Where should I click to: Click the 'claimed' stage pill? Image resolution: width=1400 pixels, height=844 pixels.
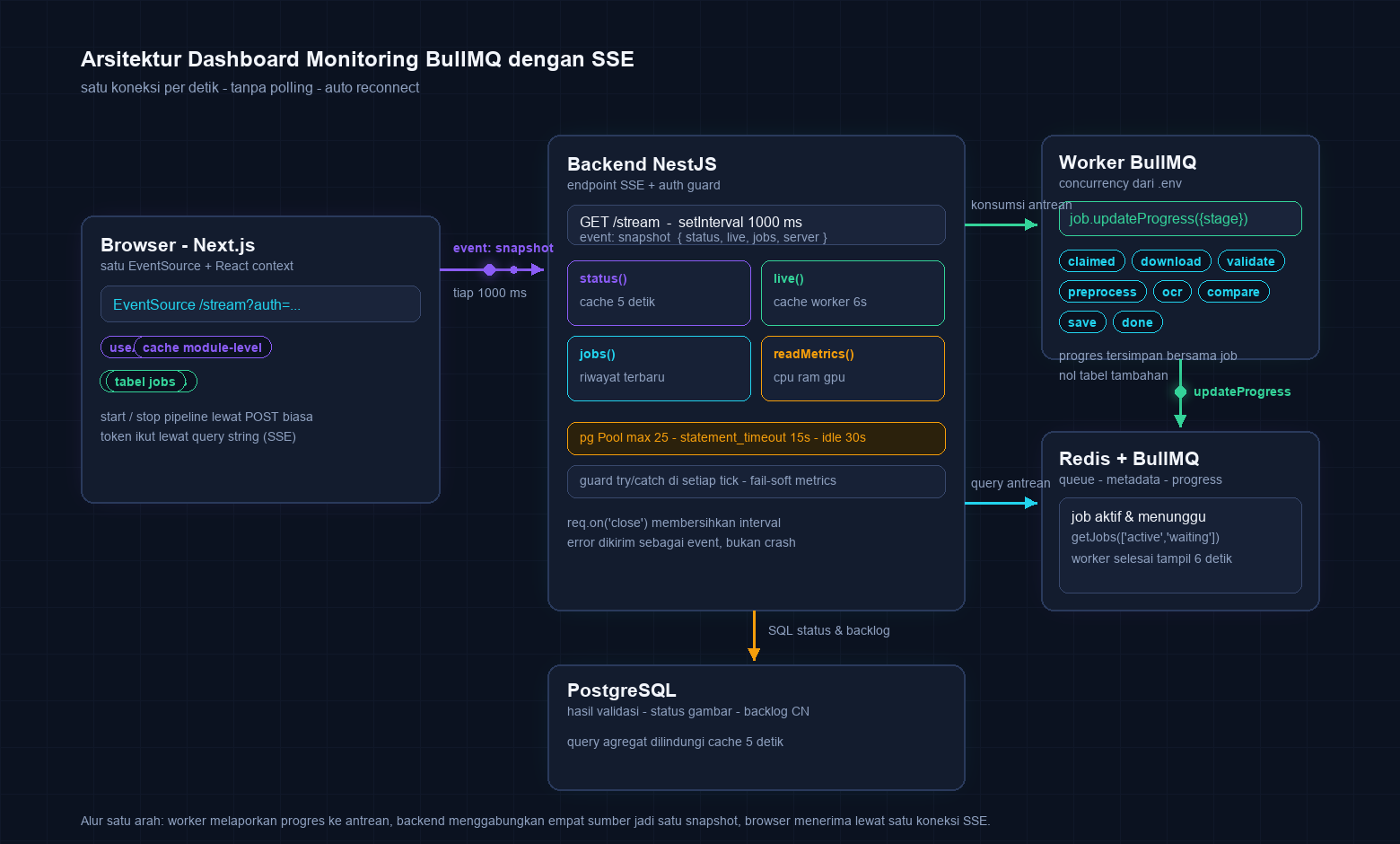click(x=1091, y=261)
